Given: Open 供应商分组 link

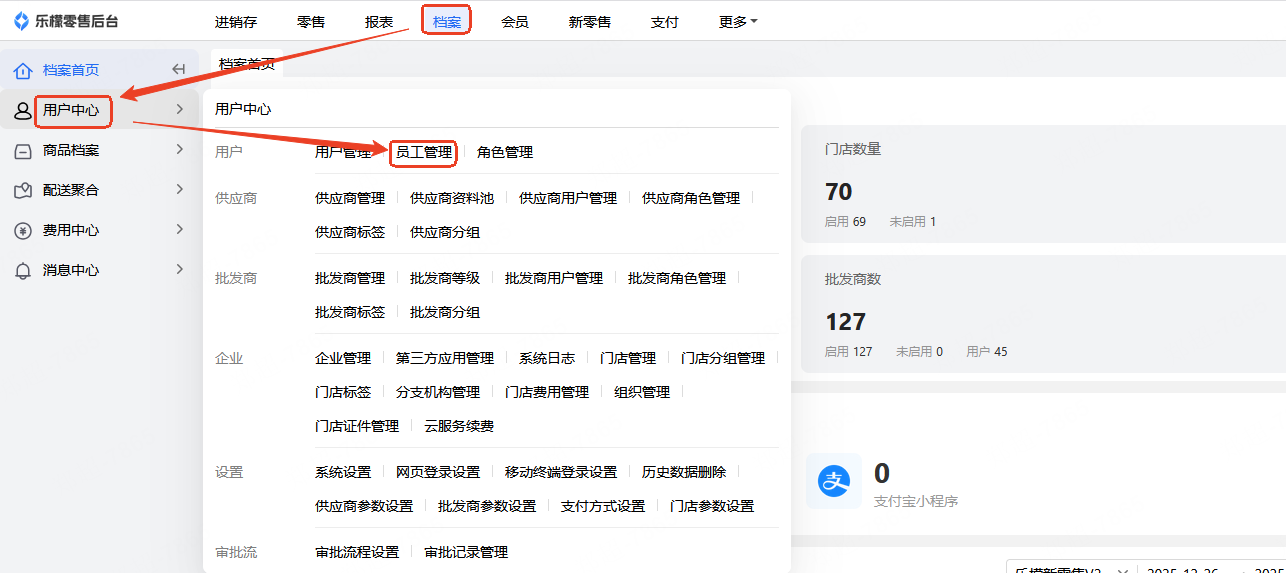Looking at the screenshot, I should click(x=445, y=232).
